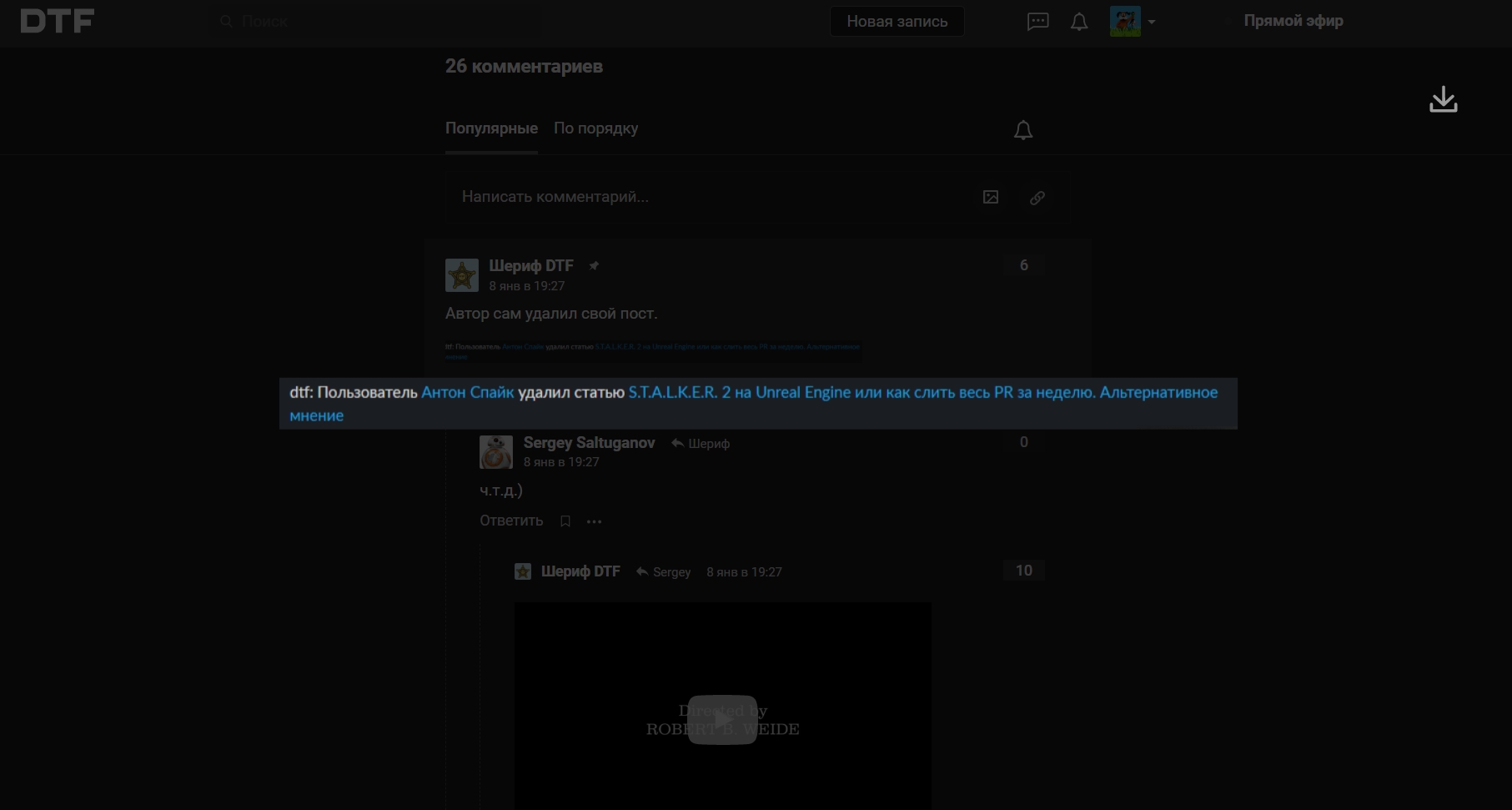1512x810 pixels.
Task: Open Шериф DTF star avatar in pinned comment
Action: click(462, 275)
